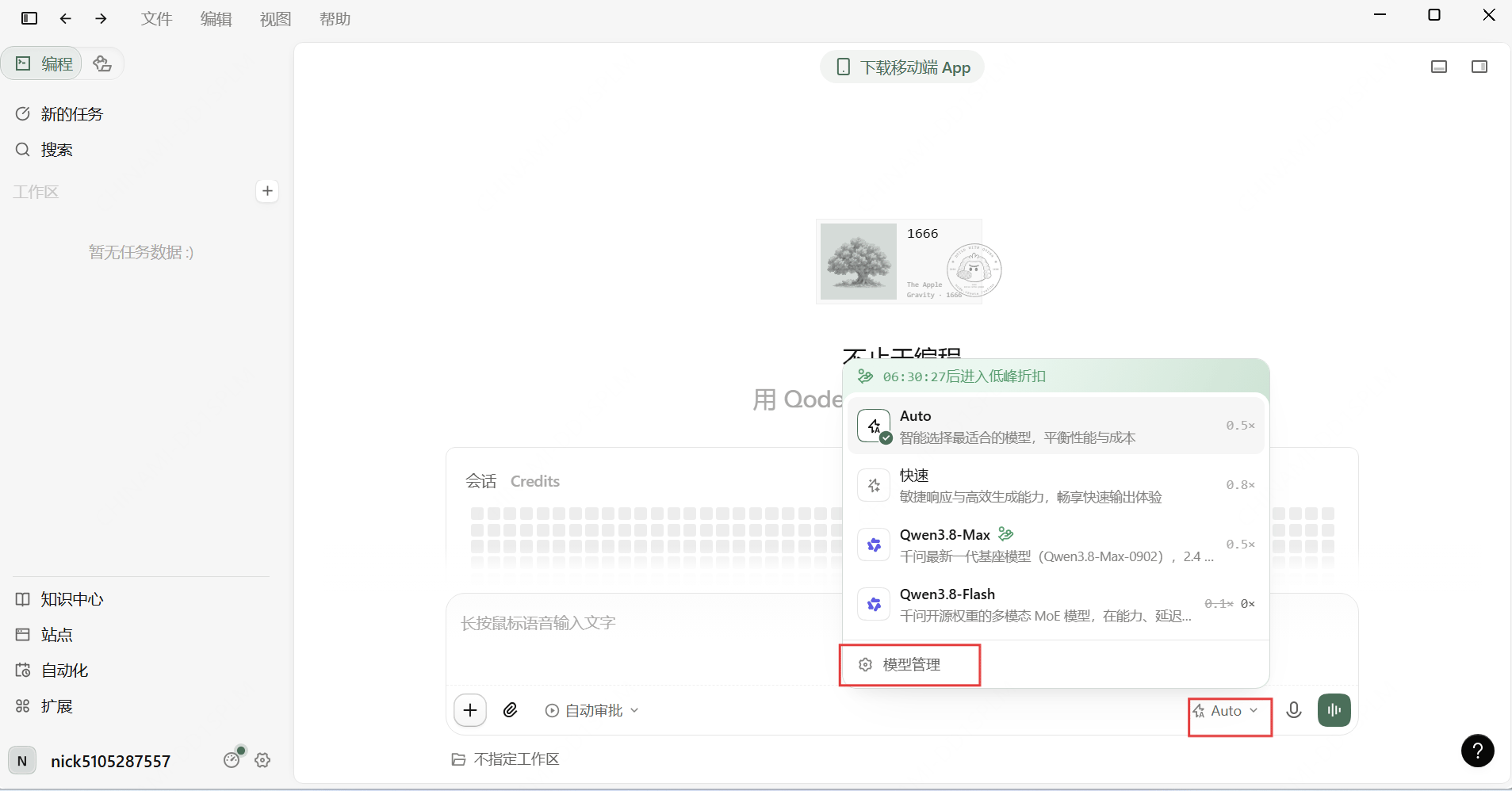Select the 快速 model option
1512x791 pixels.
1055,485
